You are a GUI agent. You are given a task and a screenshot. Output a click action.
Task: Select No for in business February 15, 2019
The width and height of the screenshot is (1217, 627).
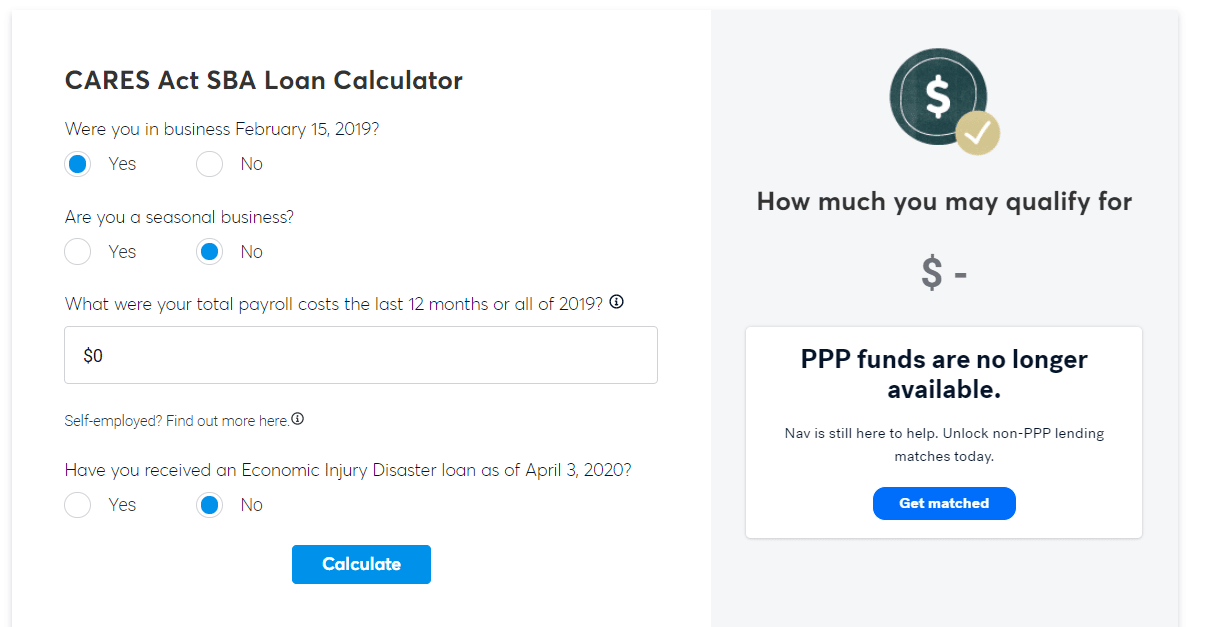coord(209,164)
